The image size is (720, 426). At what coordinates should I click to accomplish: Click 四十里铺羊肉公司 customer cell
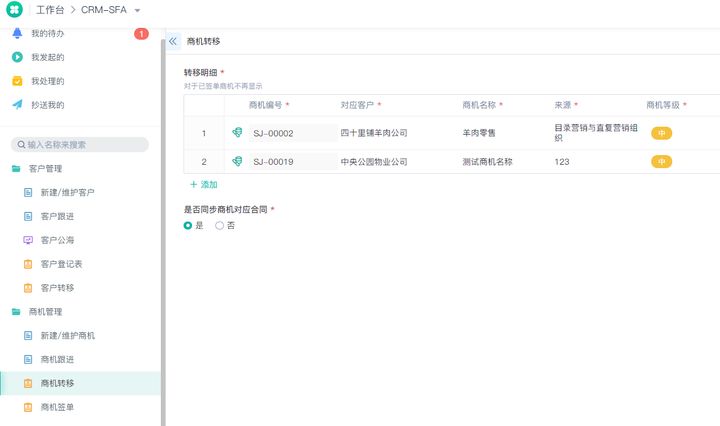pos(374,133)
